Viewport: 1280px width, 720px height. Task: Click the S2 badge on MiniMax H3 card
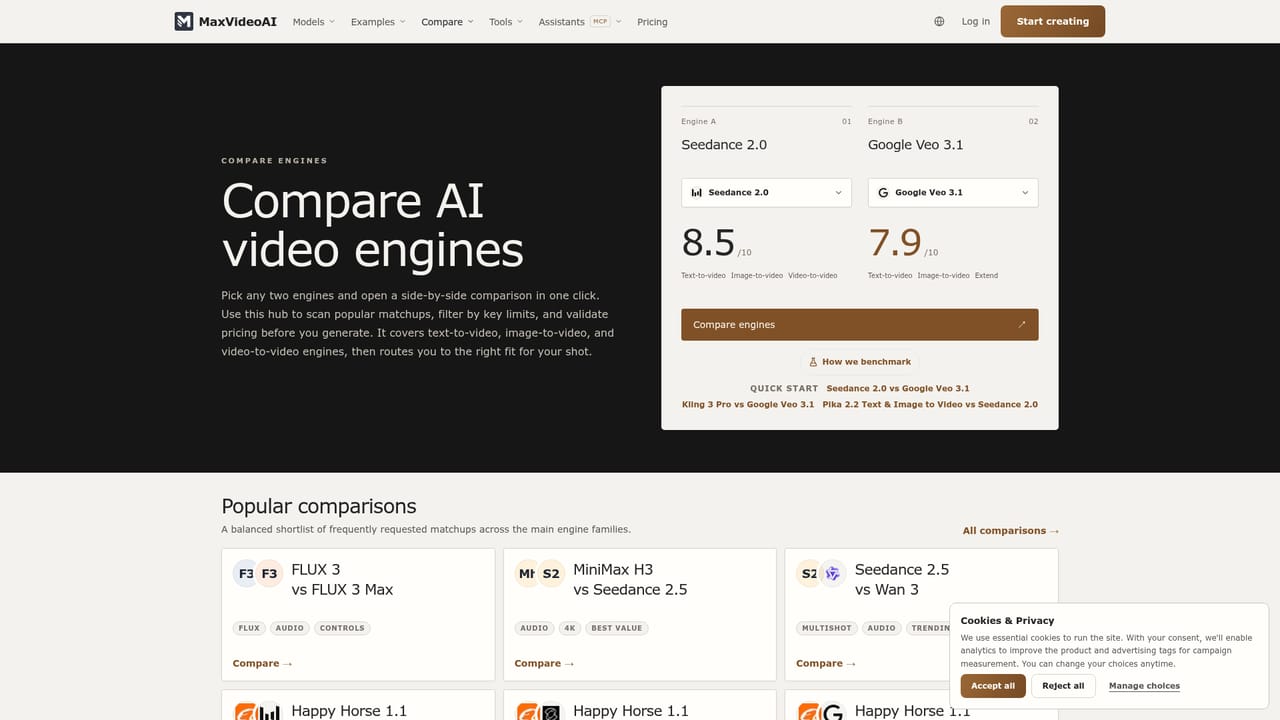click(x=552, y=574)
